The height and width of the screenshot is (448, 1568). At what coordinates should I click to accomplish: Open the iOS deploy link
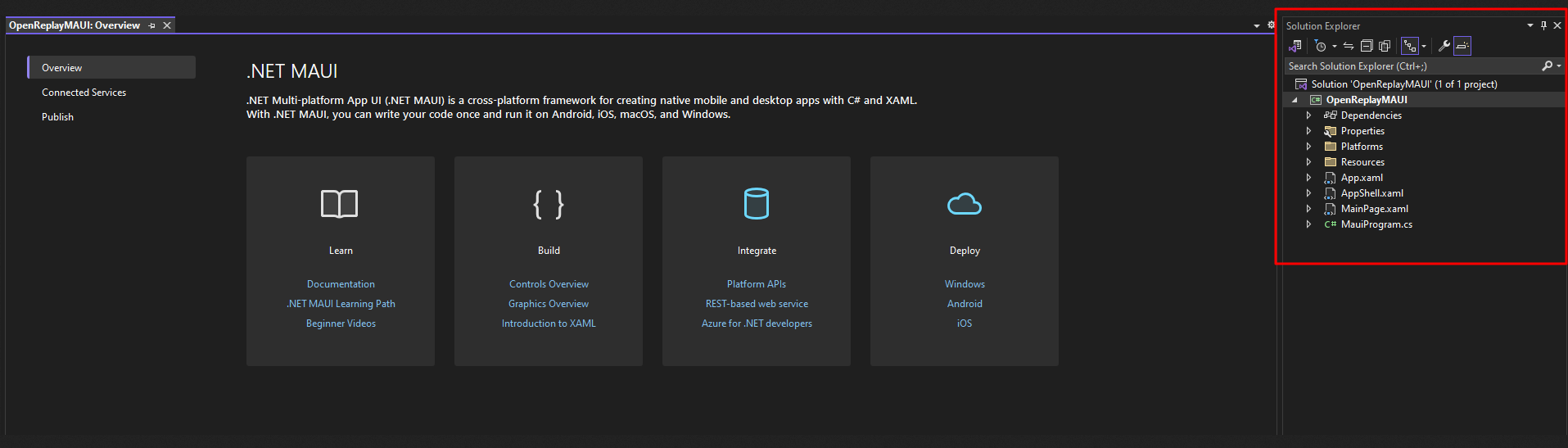point(965,324)
